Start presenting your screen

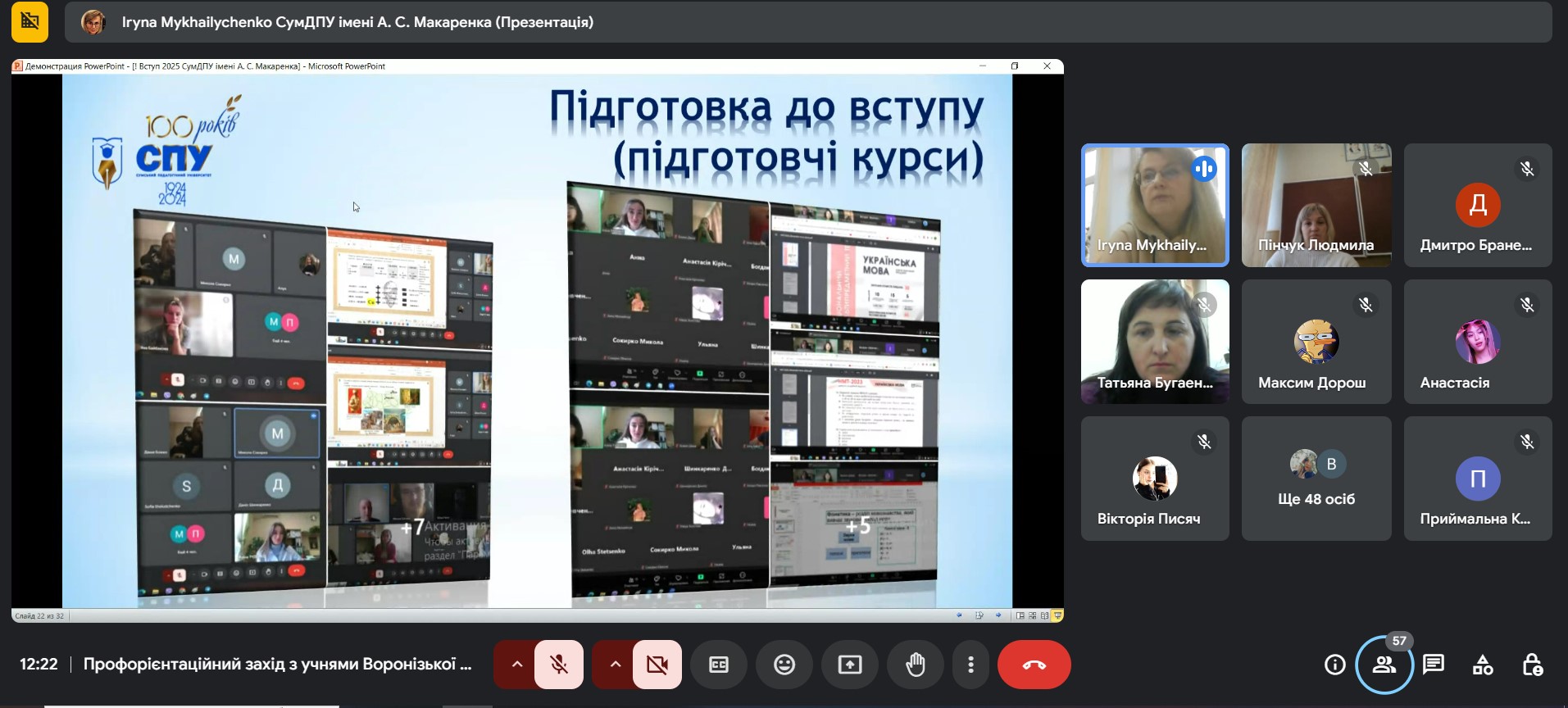[x=850, y=665]
